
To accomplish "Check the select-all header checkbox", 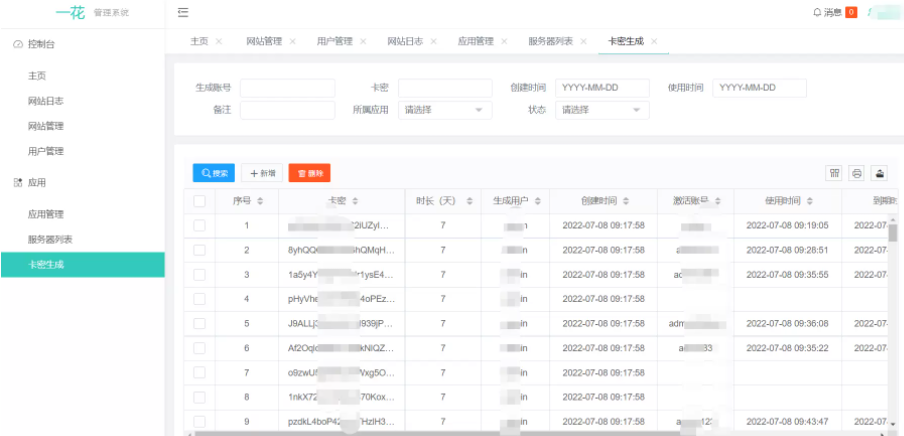I will [x=200, y=201].
